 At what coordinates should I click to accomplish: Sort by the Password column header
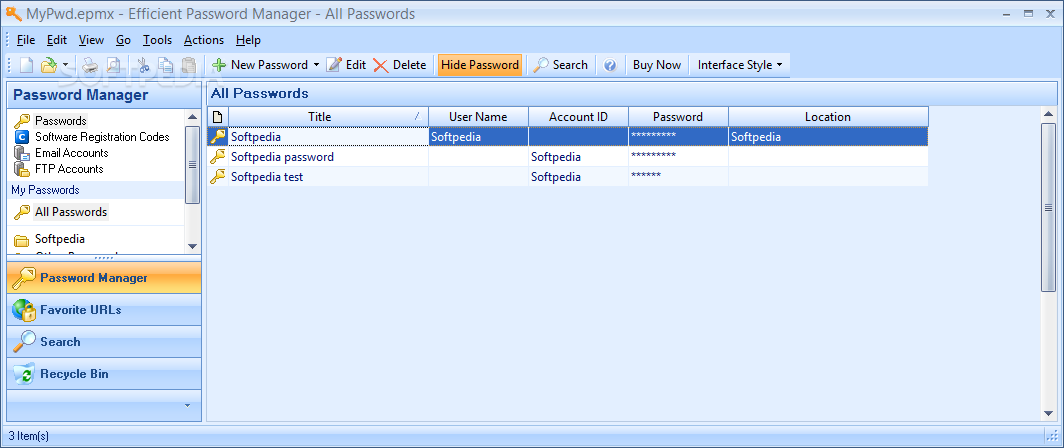click(x=678, y=117)
